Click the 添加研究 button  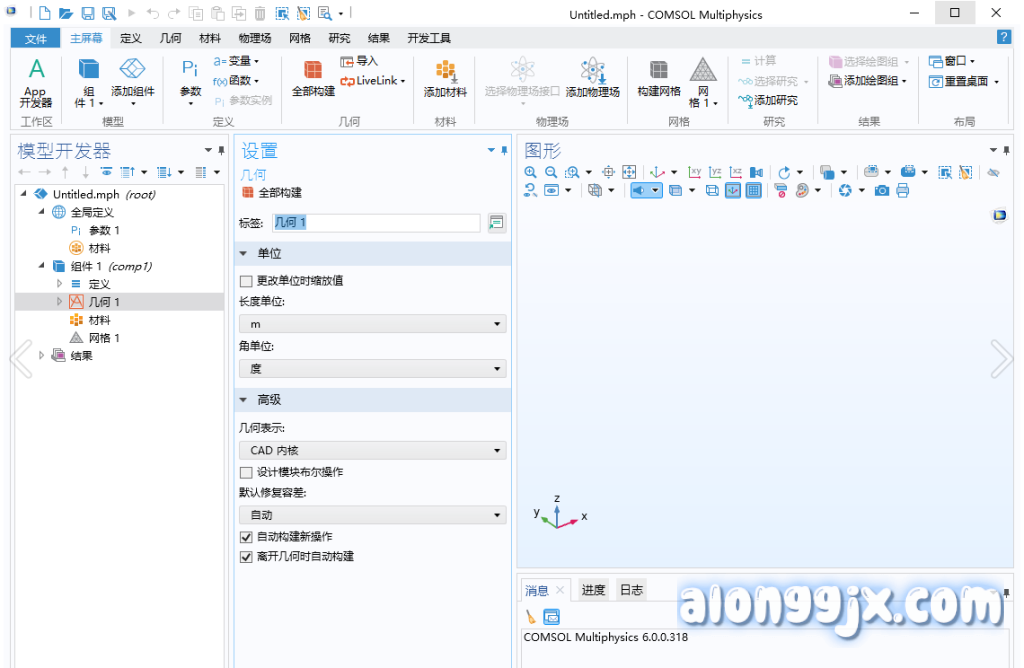768,100
